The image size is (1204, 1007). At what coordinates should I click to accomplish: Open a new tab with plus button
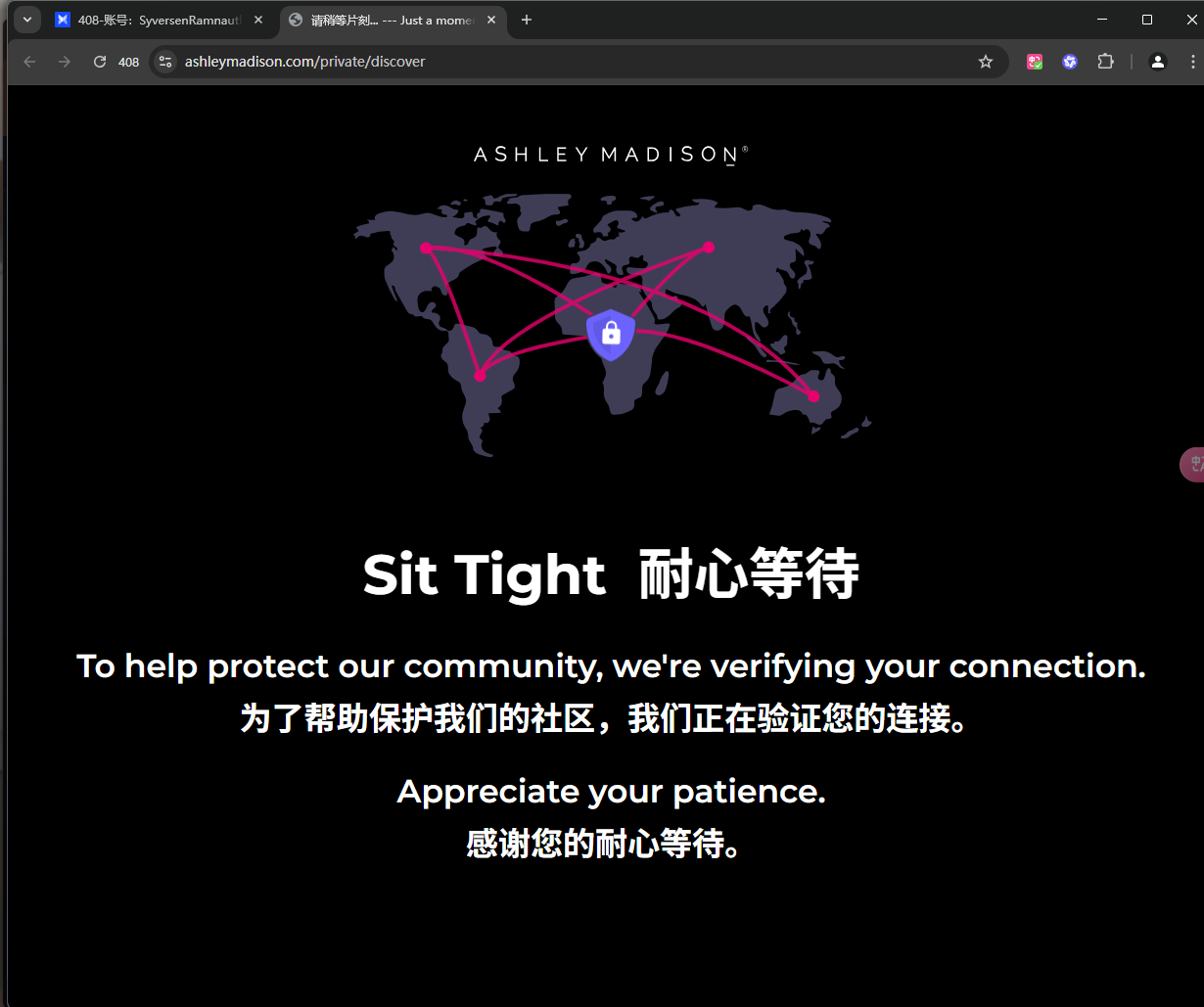[x=527, y=20]
